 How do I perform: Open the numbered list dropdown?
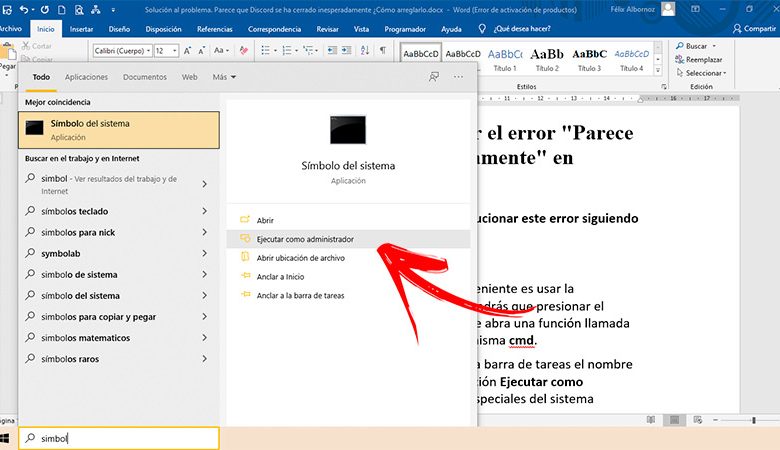296,51
